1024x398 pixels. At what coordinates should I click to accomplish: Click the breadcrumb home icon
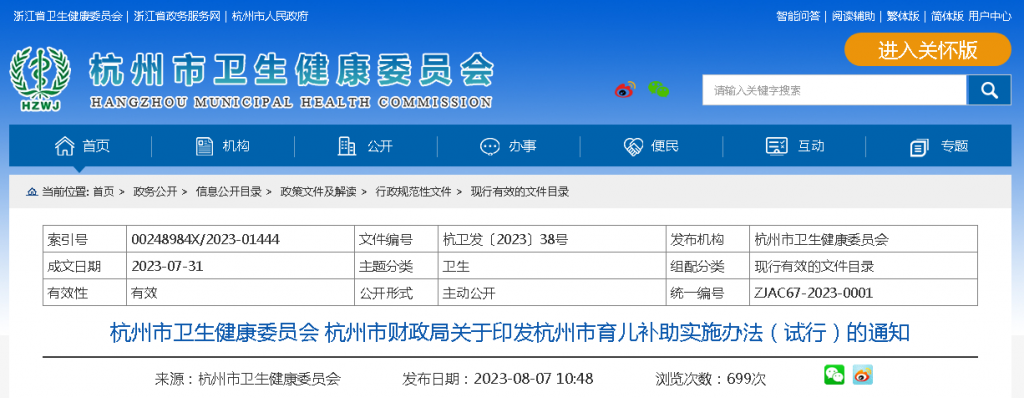32,192
